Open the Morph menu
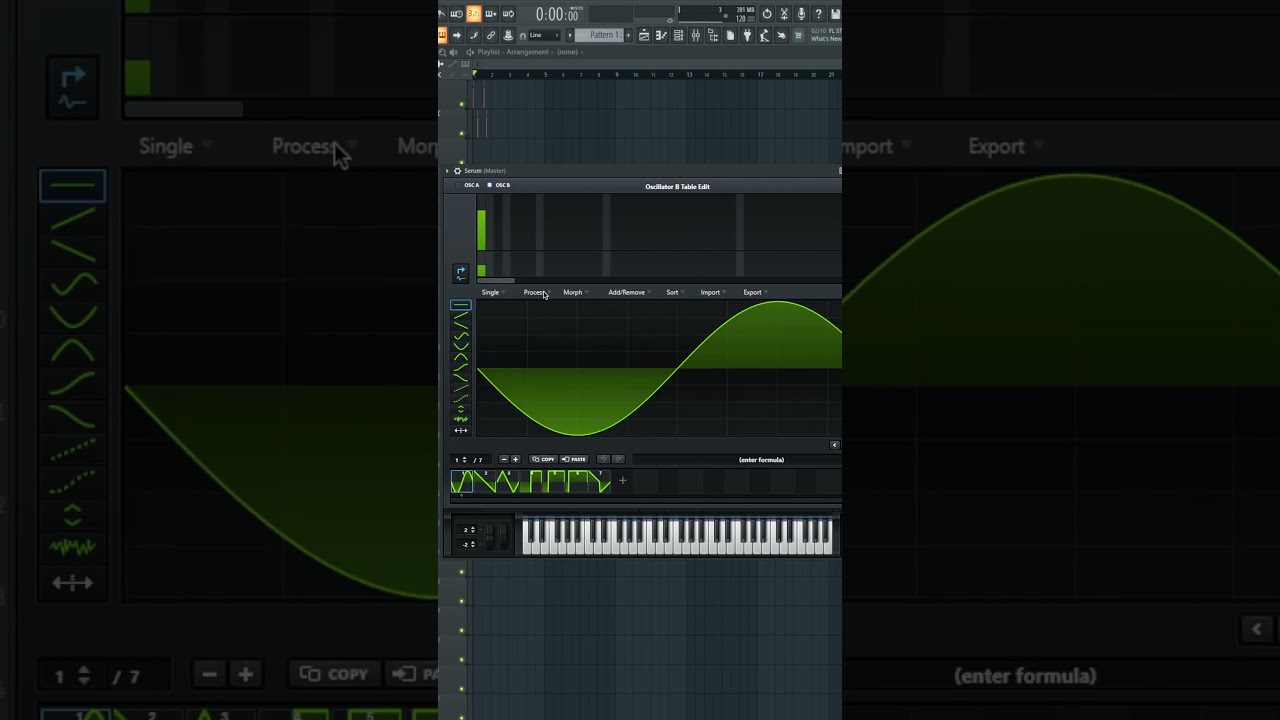Image resolution: width=1280 pixels, height=720 pixels. tap(575, 292)
